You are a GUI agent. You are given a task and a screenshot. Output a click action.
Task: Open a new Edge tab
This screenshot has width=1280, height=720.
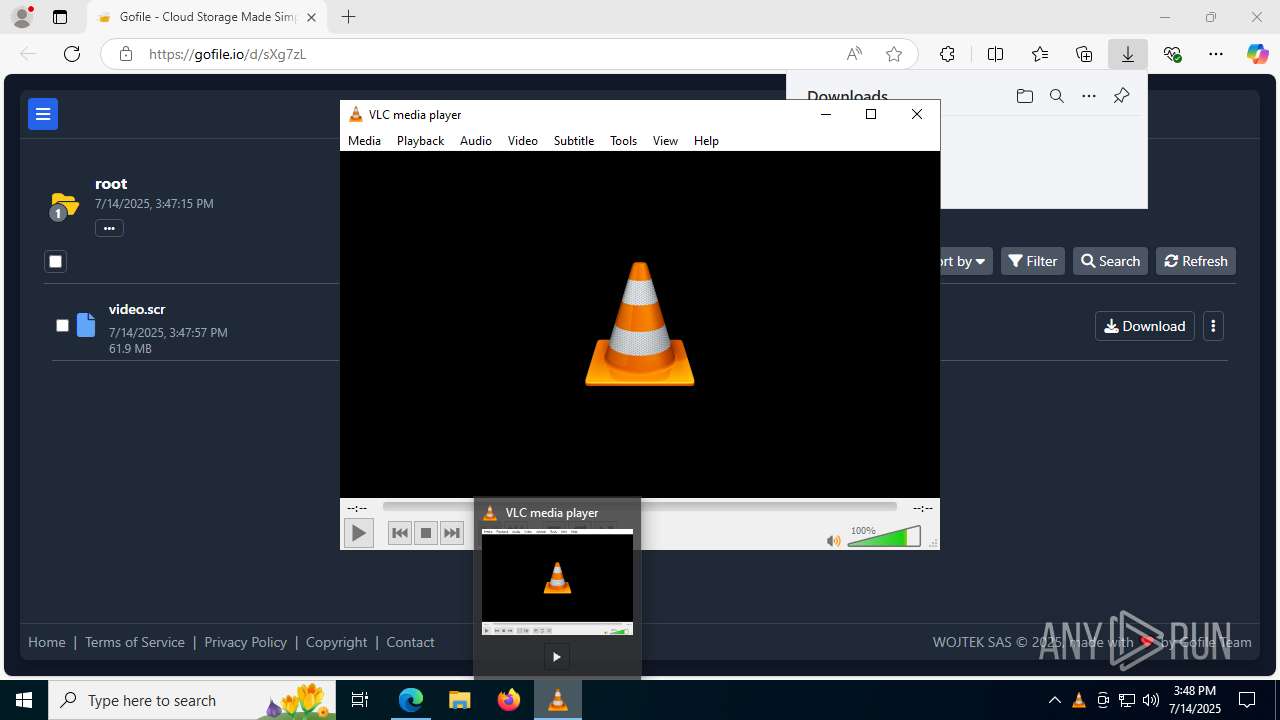[x=348, y=17]
